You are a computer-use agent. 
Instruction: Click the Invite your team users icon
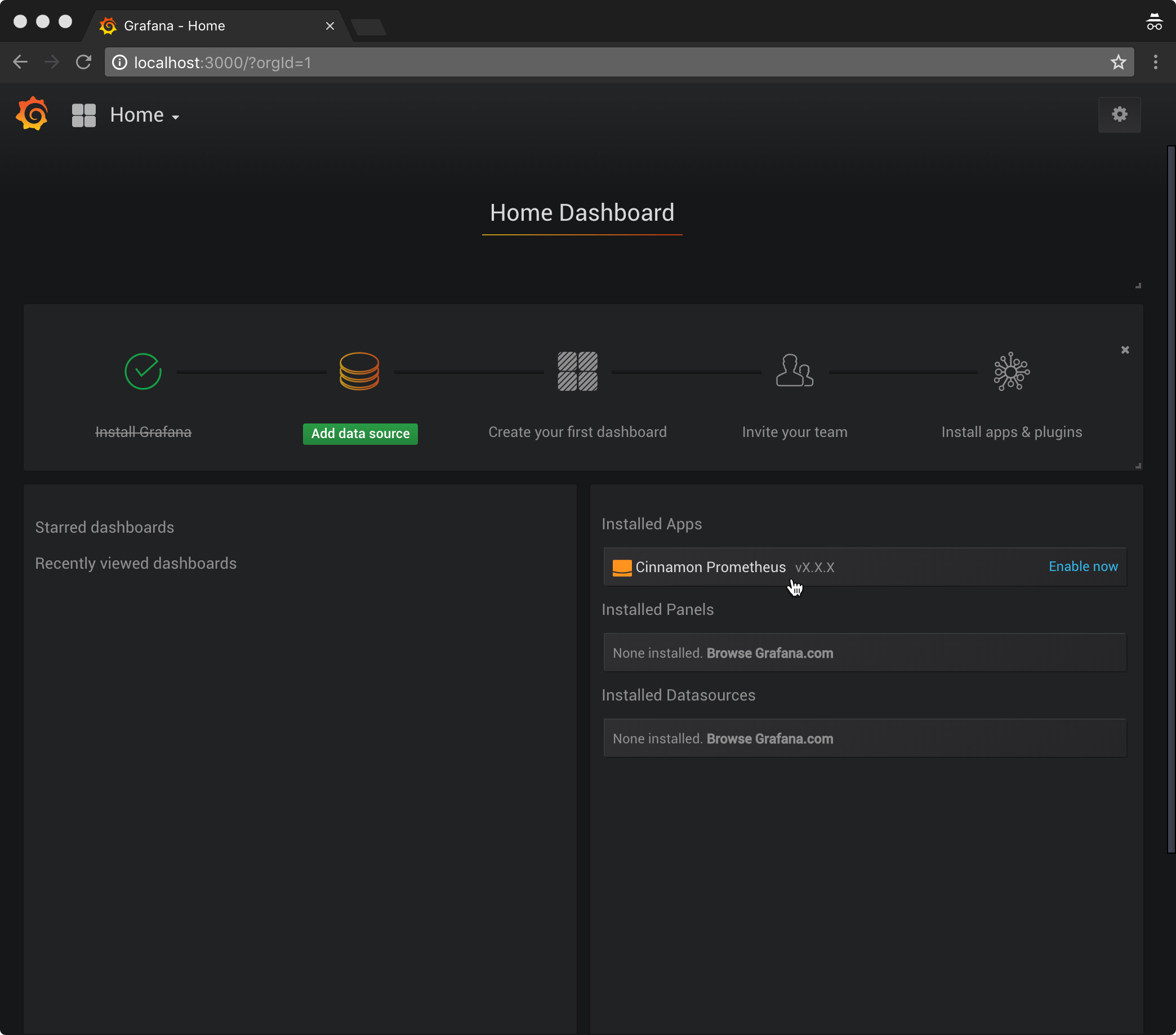[x=794, y=370]
